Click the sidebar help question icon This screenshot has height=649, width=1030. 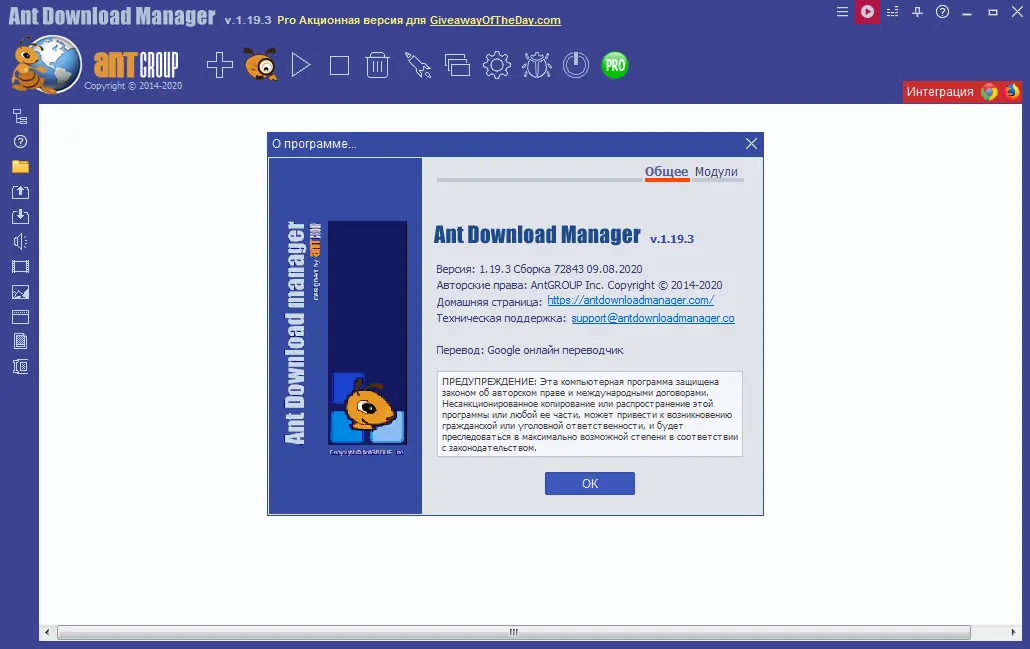[x=20, y=141]
